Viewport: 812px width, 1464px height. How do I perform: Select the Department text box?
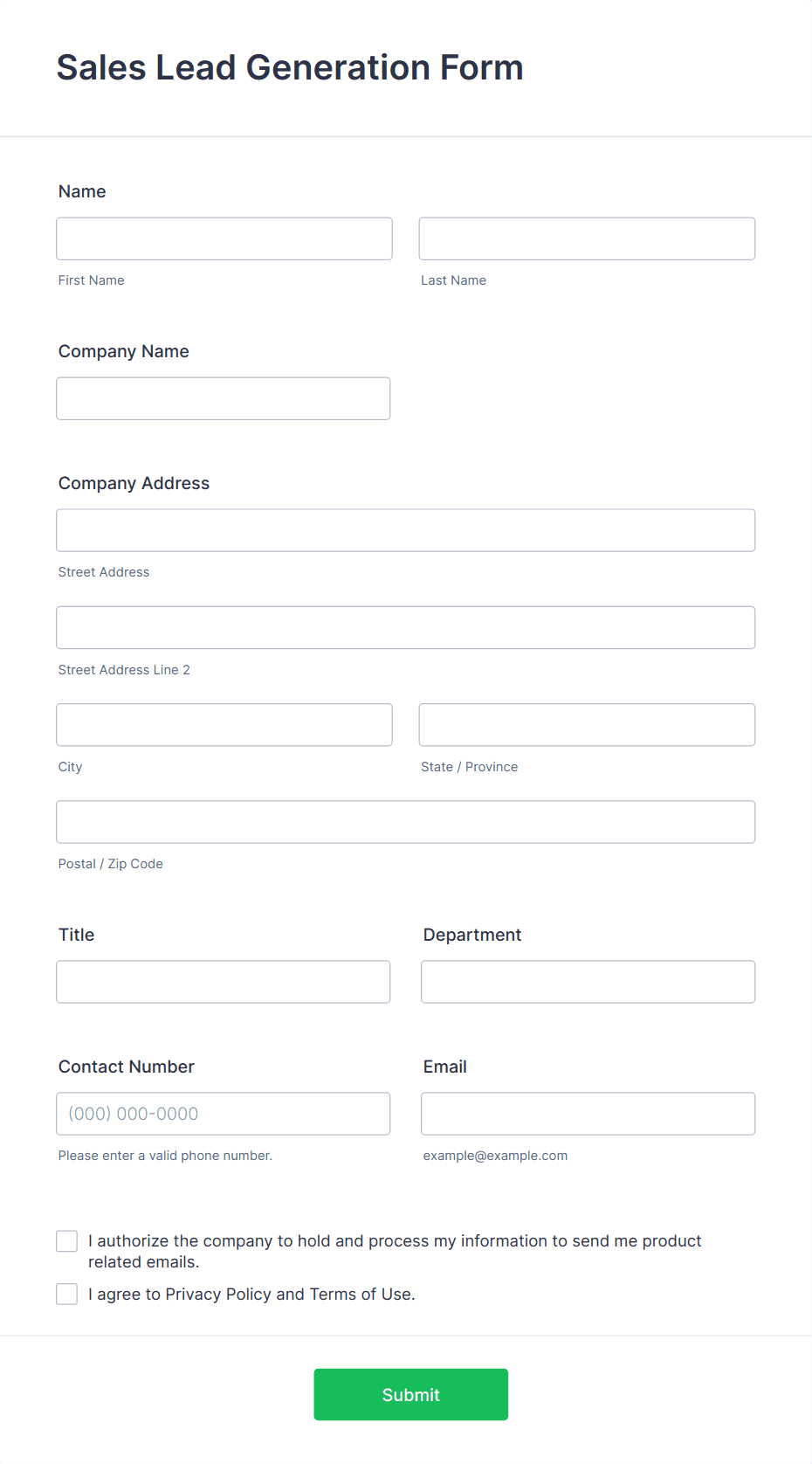click(x=588, y=982)
